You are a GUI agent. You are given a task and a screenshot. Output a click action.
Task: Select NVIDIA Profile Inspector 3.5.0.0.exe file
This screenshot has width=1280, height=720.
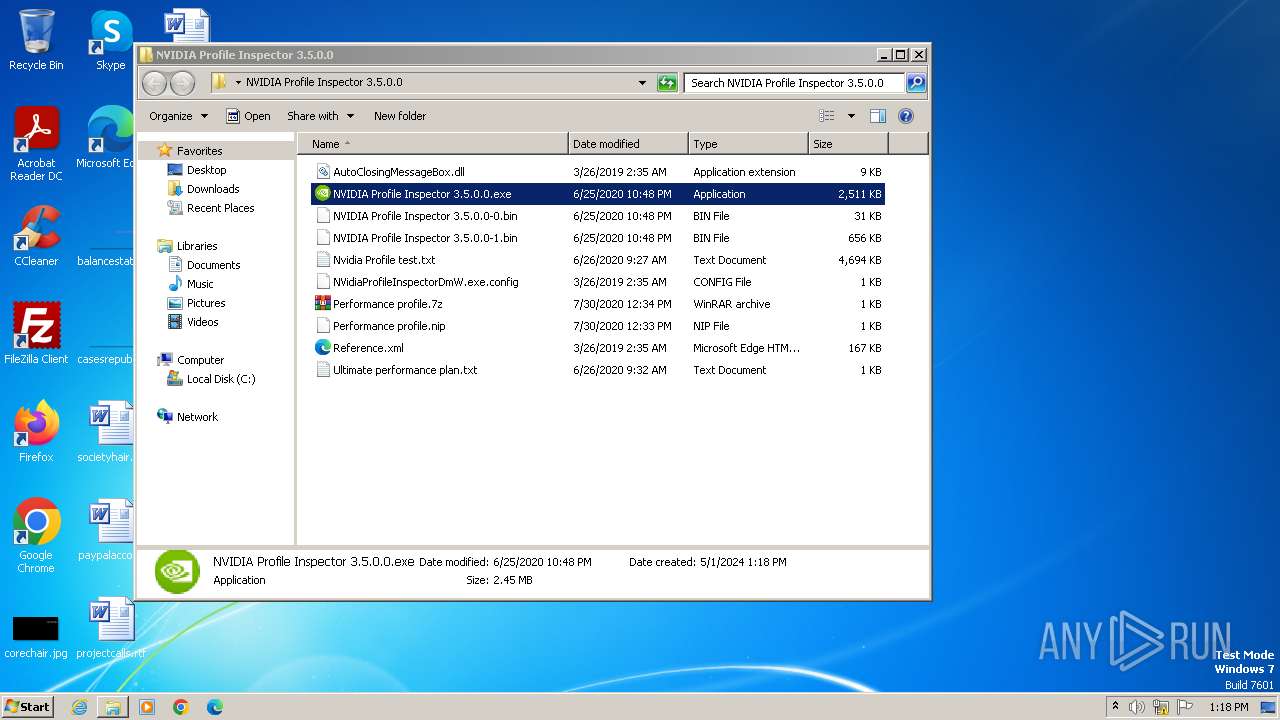click(598, 194)
